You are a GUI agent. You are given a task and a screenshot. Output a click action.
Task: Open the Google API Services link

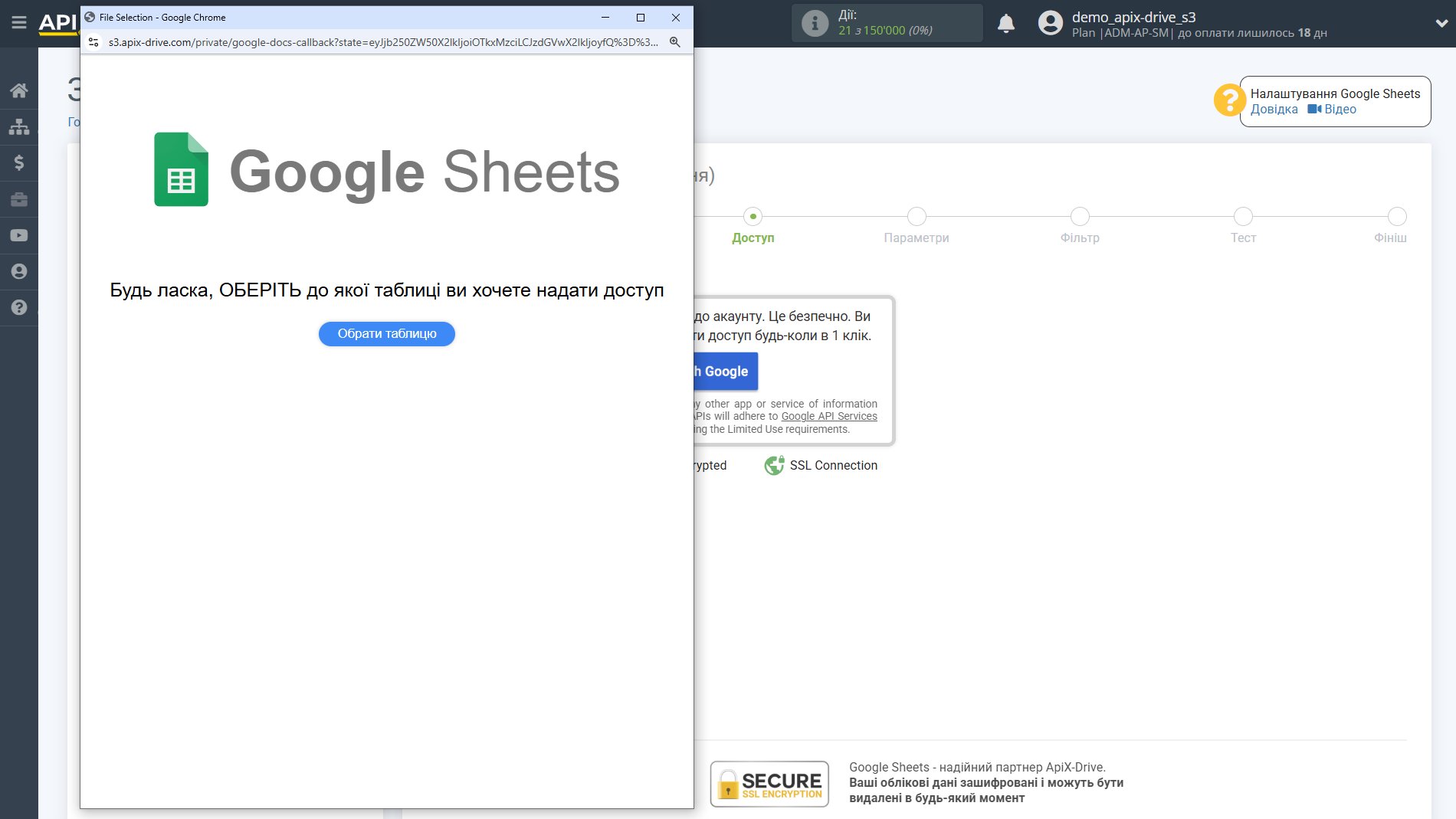click(829, 417)
